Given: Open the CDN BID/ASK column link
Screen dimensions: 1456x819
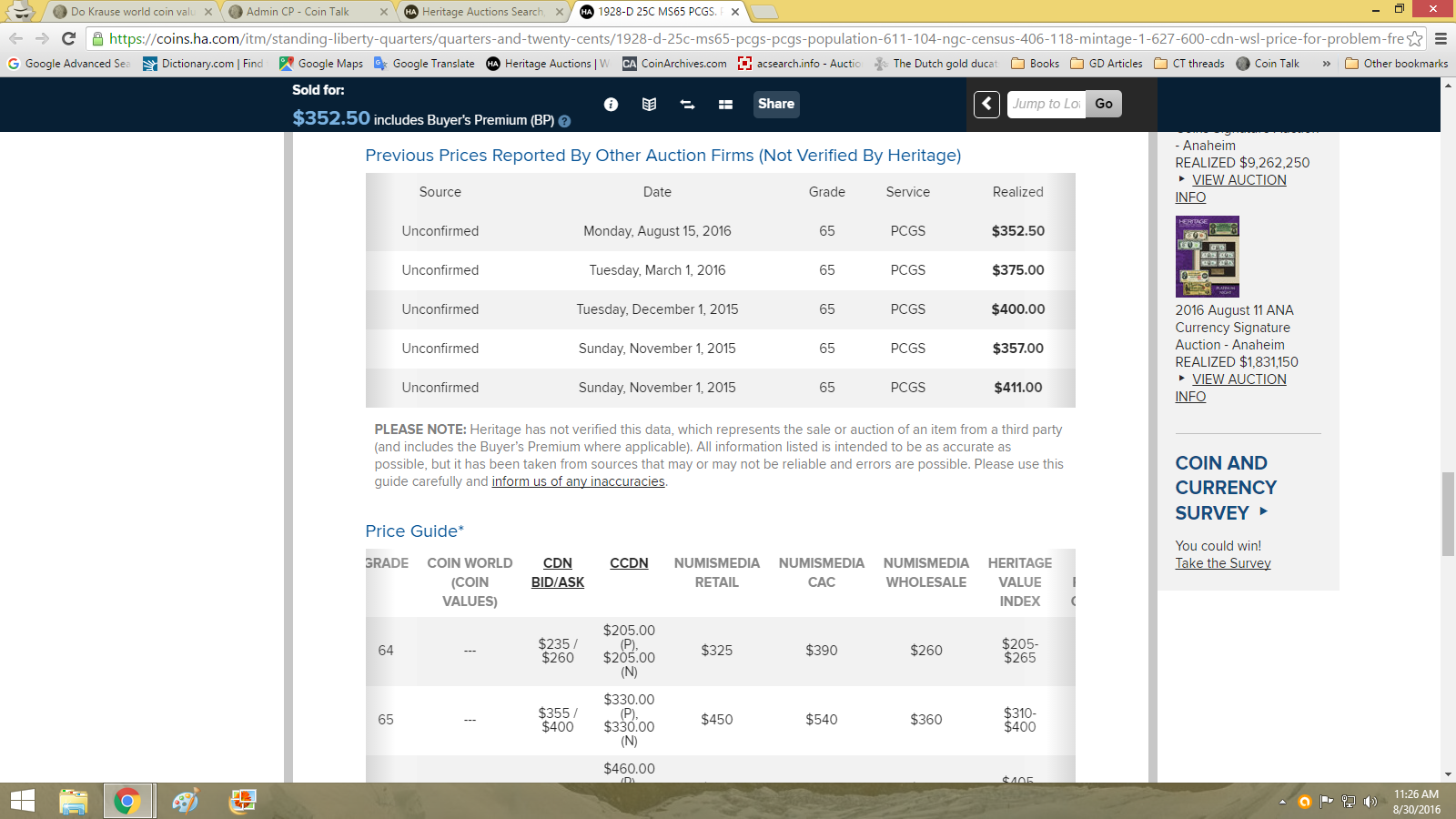Looking at the screenshot, I should (x=557, y=572).
